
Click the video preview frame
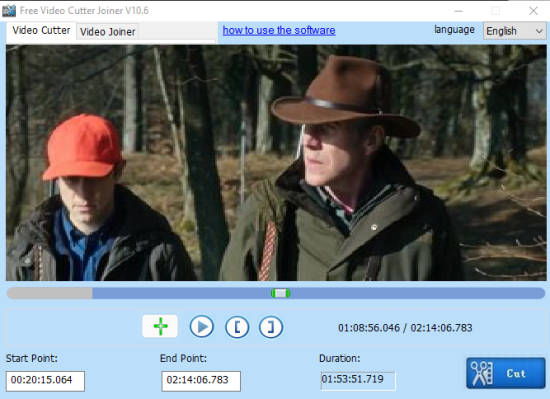(276, 163)
